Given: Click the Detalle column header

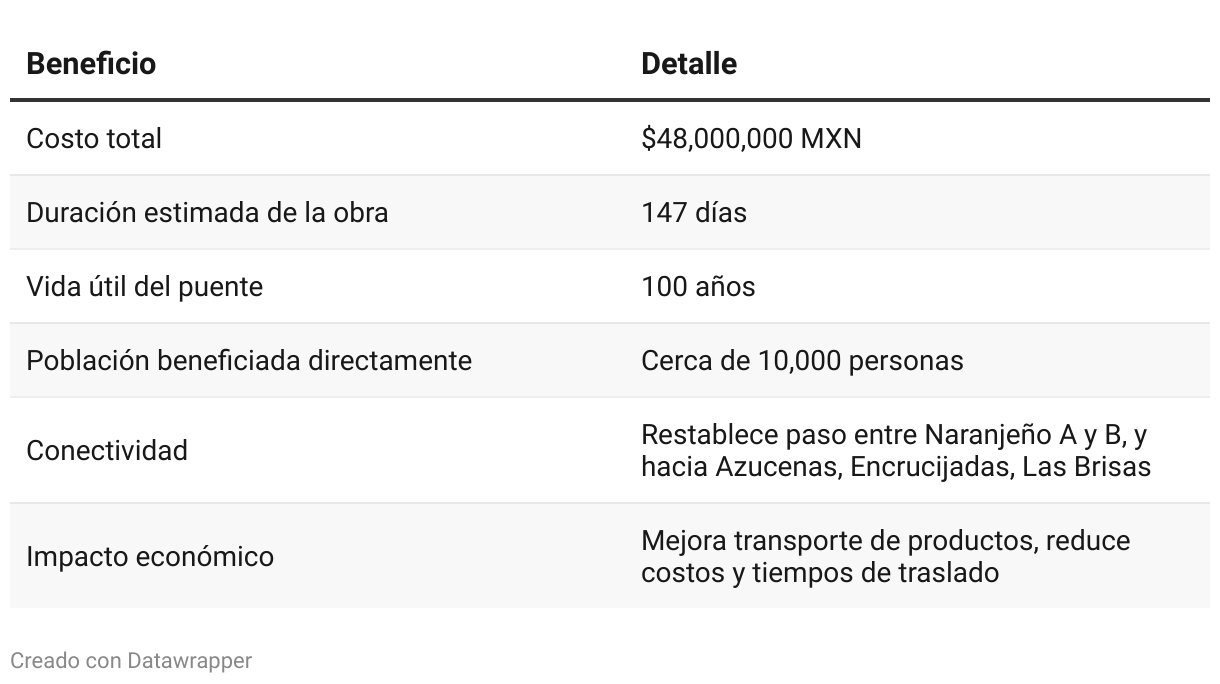Looking at the screenshot, I should point(689,64).
